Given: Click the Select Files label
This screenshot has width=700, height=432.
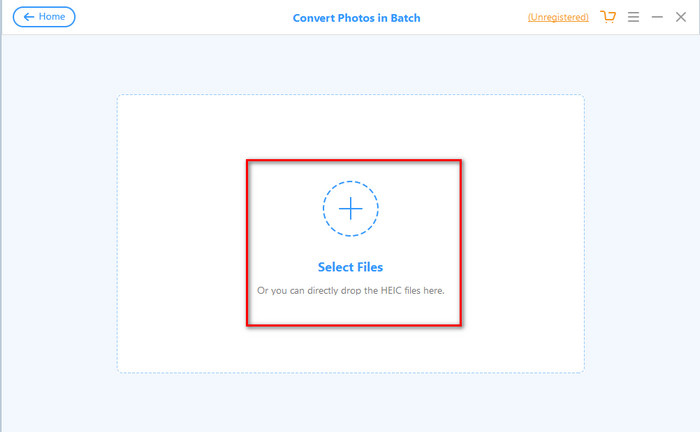Looking at the screenshot, I should click(x=350, y=267).
